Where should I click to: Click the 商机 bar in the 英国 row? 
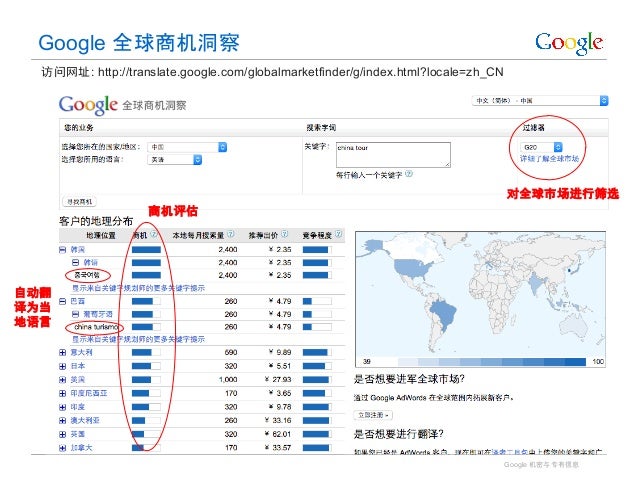click(146, 434)
